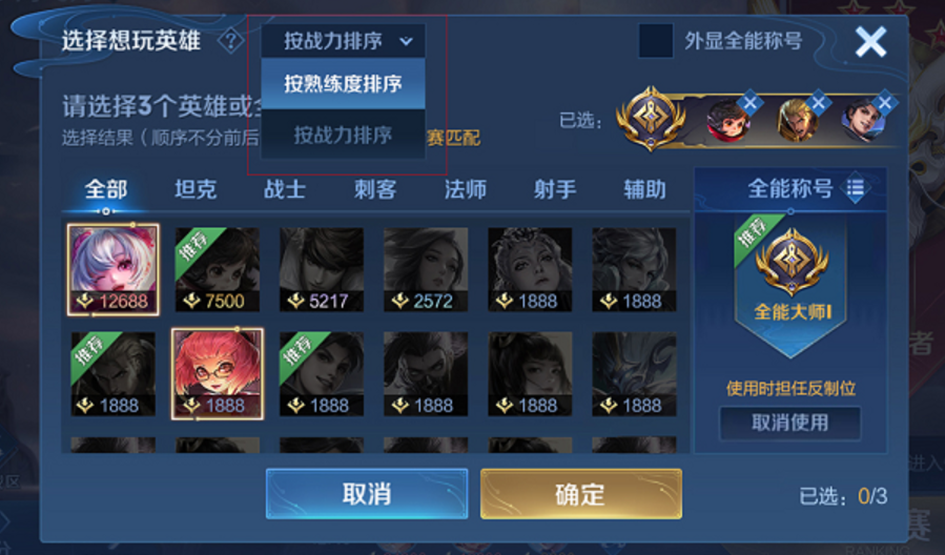Image resolution: width=945 pixels, height=555 pixels.
Task: Choose 按熟练度排序 option
Action: pos(344,84)
